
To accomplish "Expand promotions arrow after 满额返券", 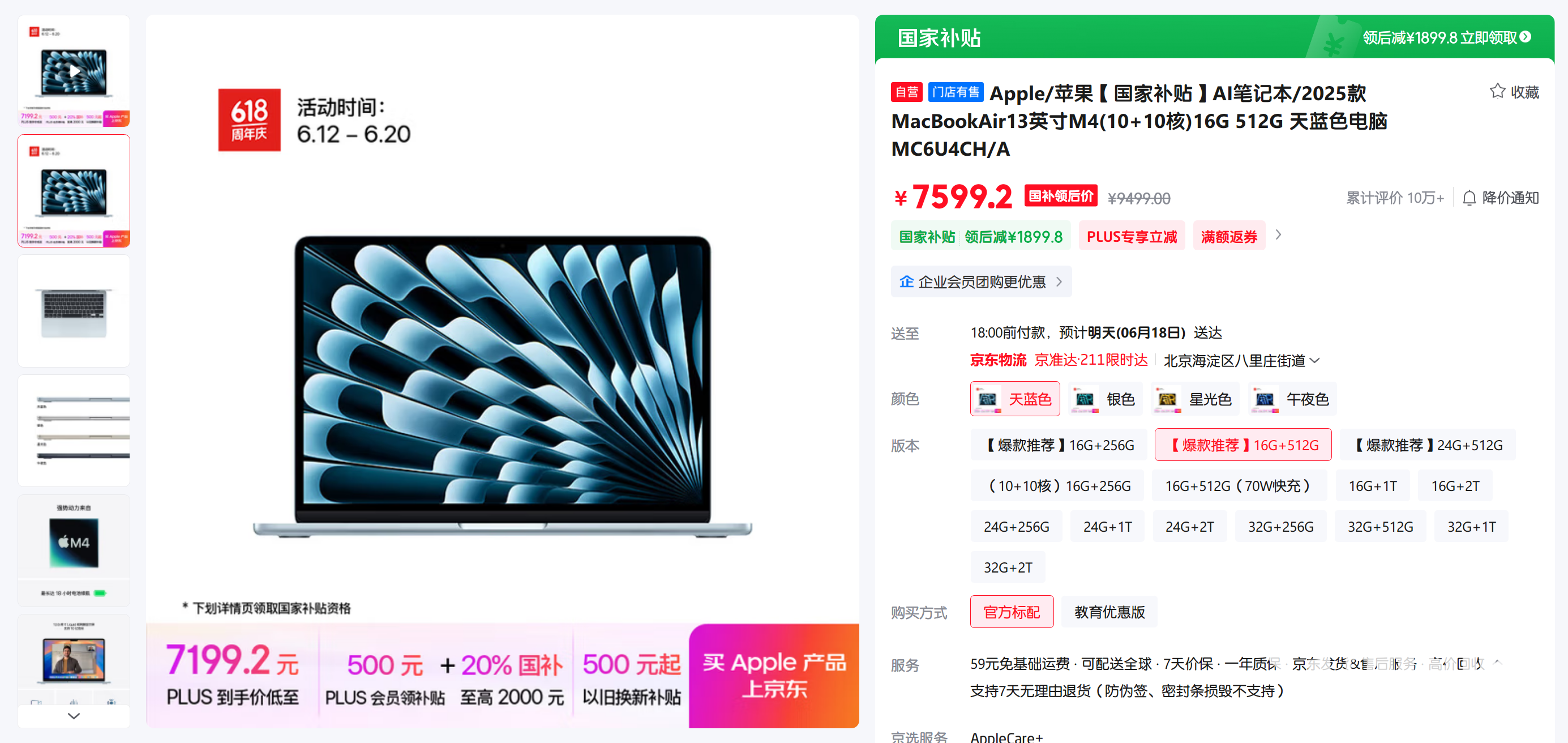I will click(x=1278, y=235).
